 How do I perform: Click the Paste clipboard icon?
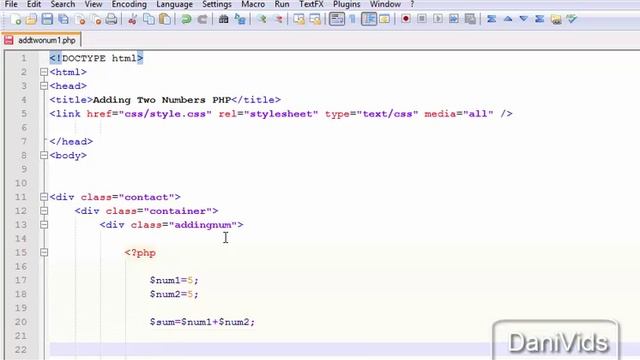coord(165,19)
